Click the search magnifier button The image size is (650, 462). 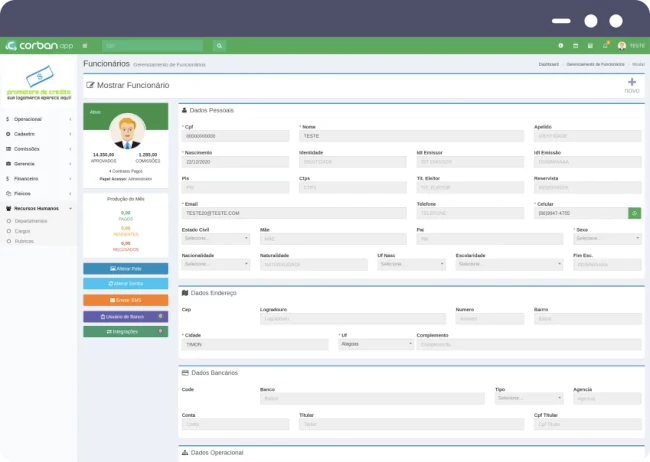tap(219, 46)
